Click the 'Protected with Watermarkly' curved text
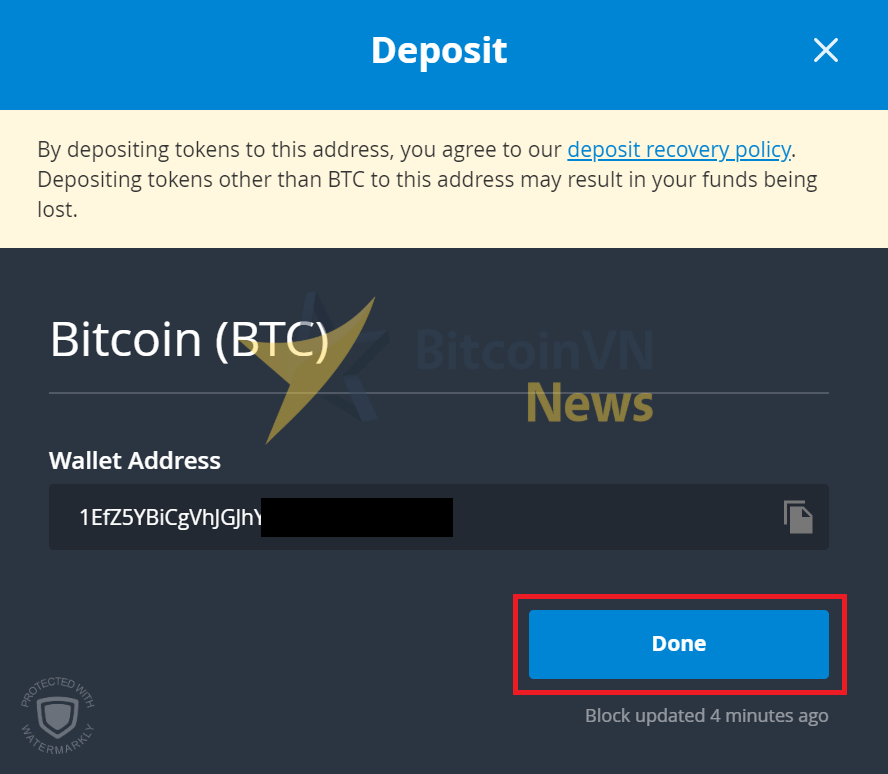 58,716
